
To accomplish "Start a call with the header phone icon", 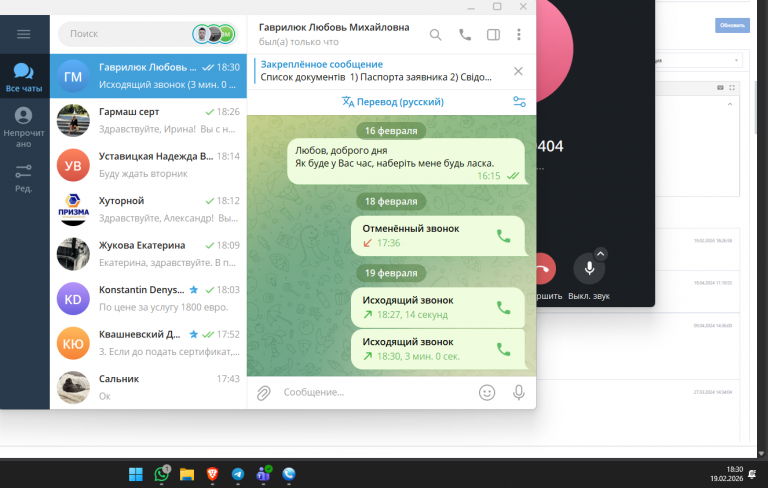I will [x=464, y=35].
